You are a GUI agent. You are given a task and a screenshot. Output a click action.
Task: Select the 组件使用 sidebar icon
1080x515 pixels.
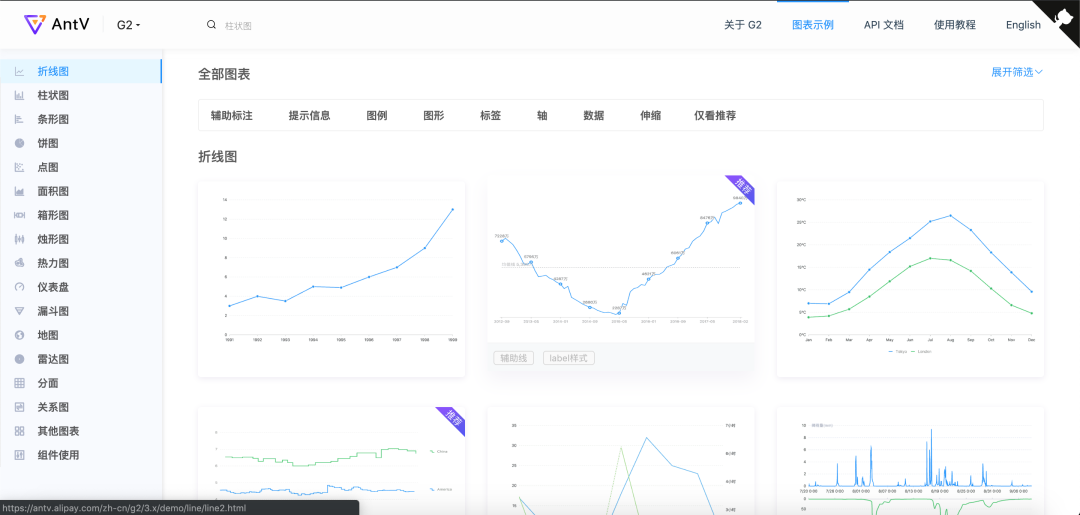tap(19, 455)
